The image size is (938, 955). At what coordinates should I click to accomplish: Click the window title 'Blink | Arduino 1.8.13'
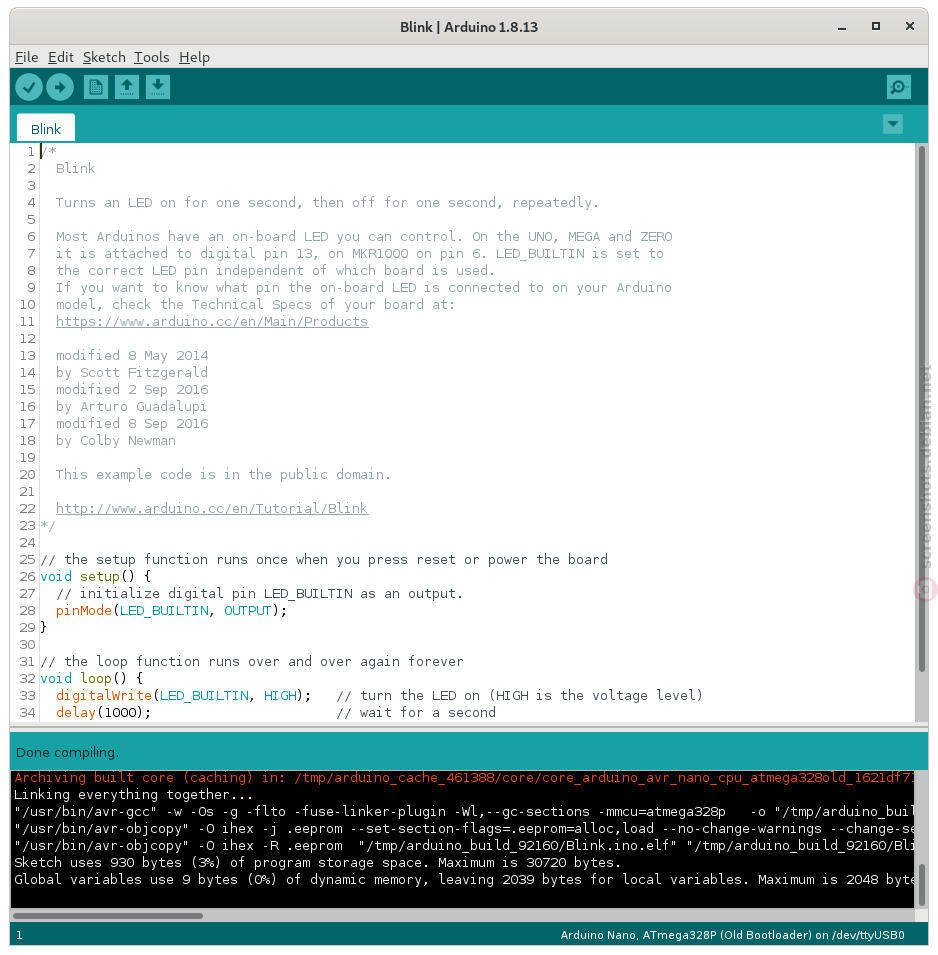point(469,27)
